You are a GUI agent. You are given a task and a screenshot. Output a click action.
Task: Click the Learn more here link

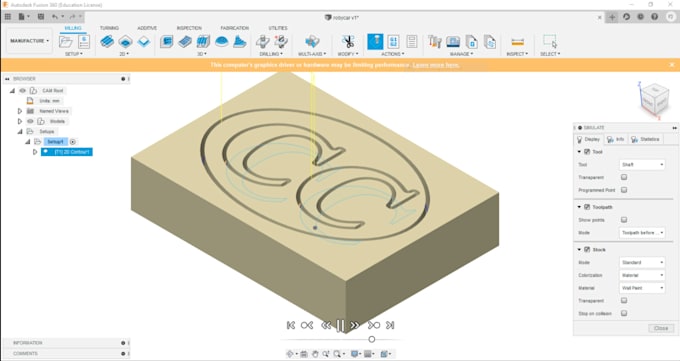click(x=436, y=65)
